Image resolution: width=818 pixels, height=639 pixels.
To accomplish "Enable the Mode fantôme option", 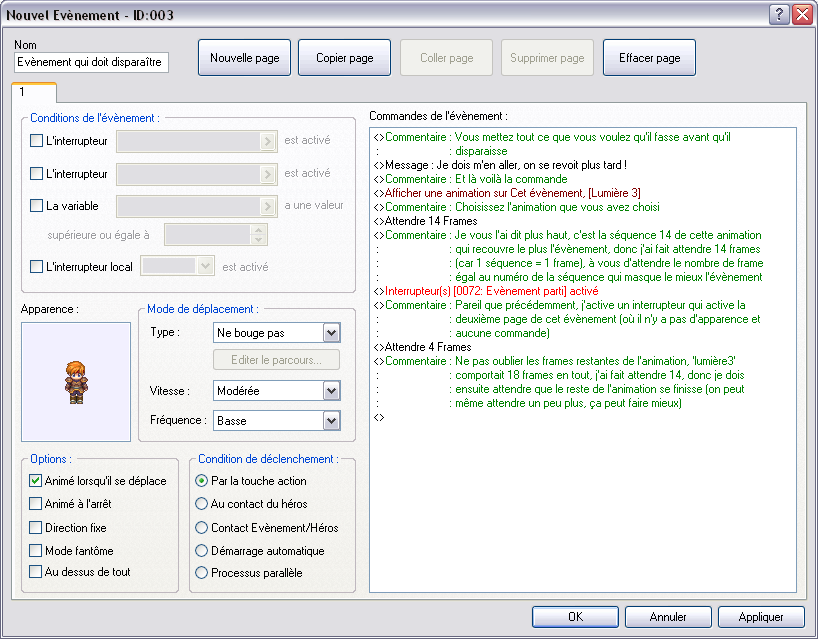I will tap(35, 550).
